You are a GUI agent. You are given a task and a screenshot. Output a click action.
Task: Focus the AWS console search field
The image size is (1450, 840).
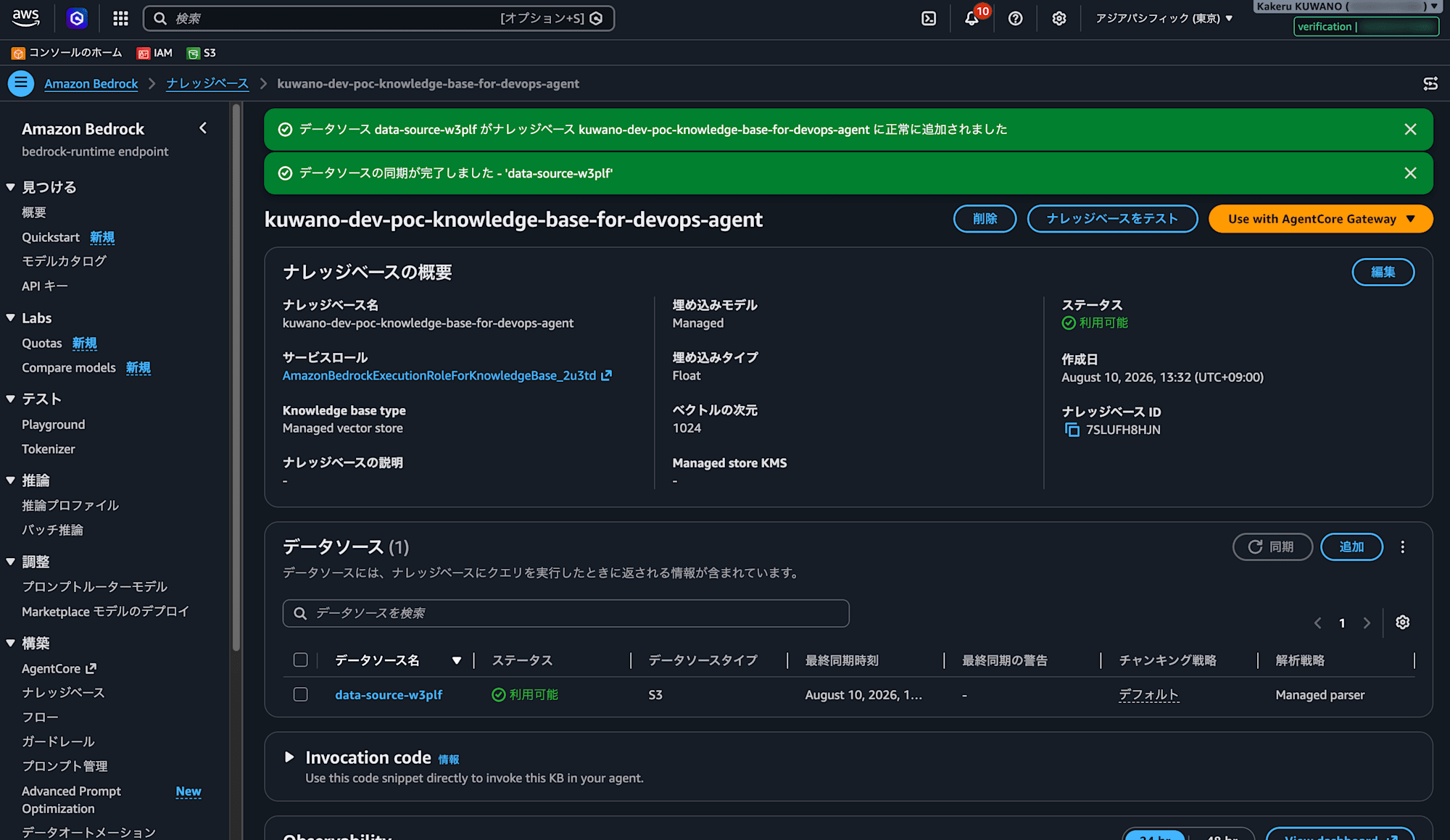click(378, 18)
